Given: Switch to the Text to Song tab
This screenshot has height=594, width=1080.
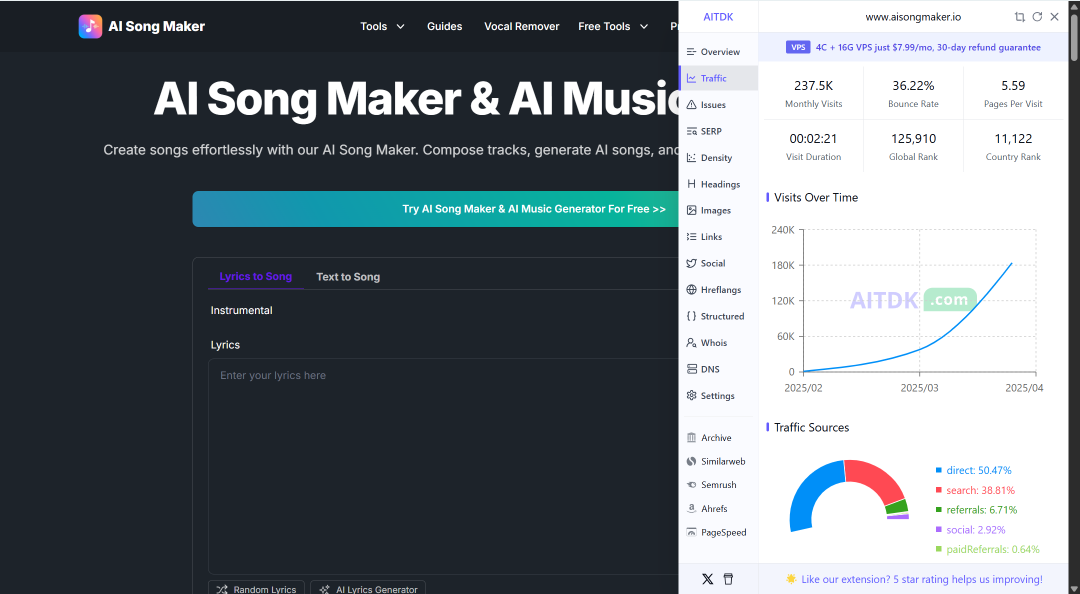Looking at the screenshot, I should coord(348,277).
